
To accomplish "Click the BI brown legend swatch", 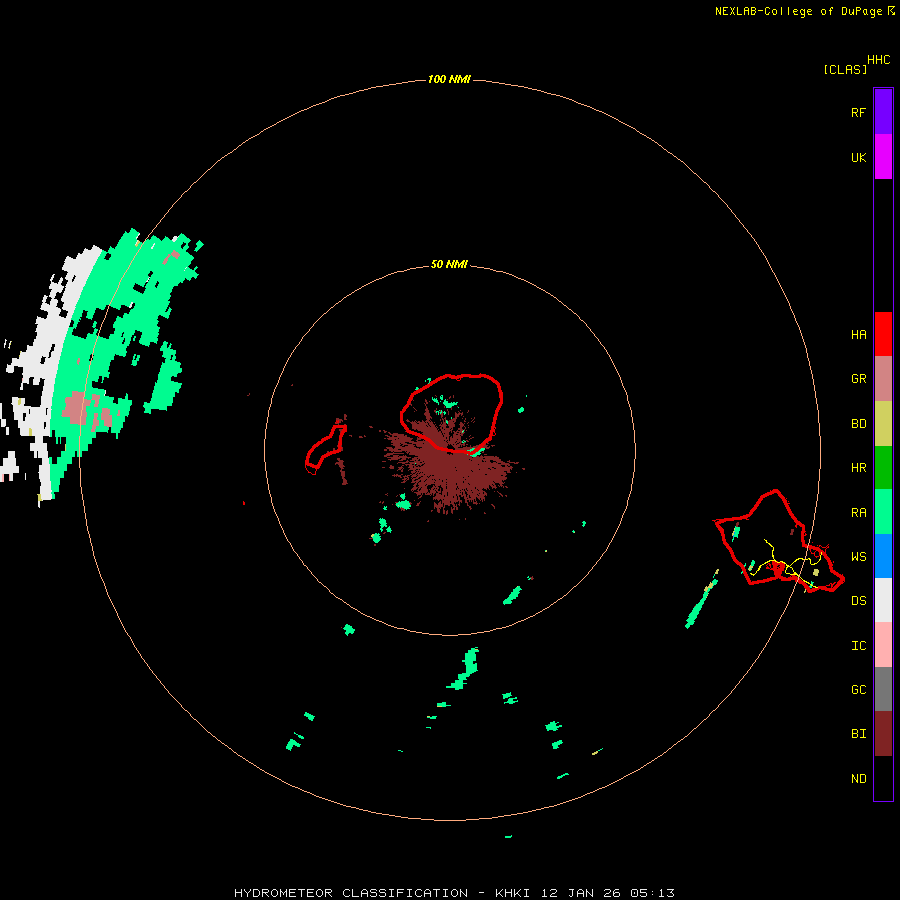I will pos(883,734).
